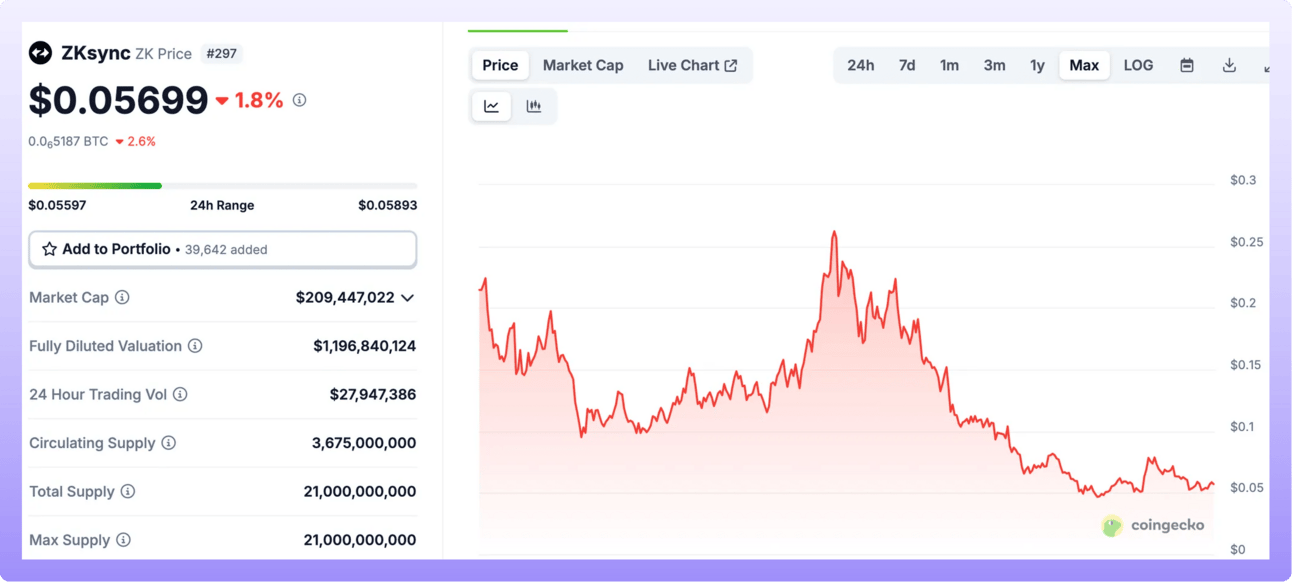Click the $209,447,022 market cap value
Screen dimensions: 1292x582
click(345, 297)
